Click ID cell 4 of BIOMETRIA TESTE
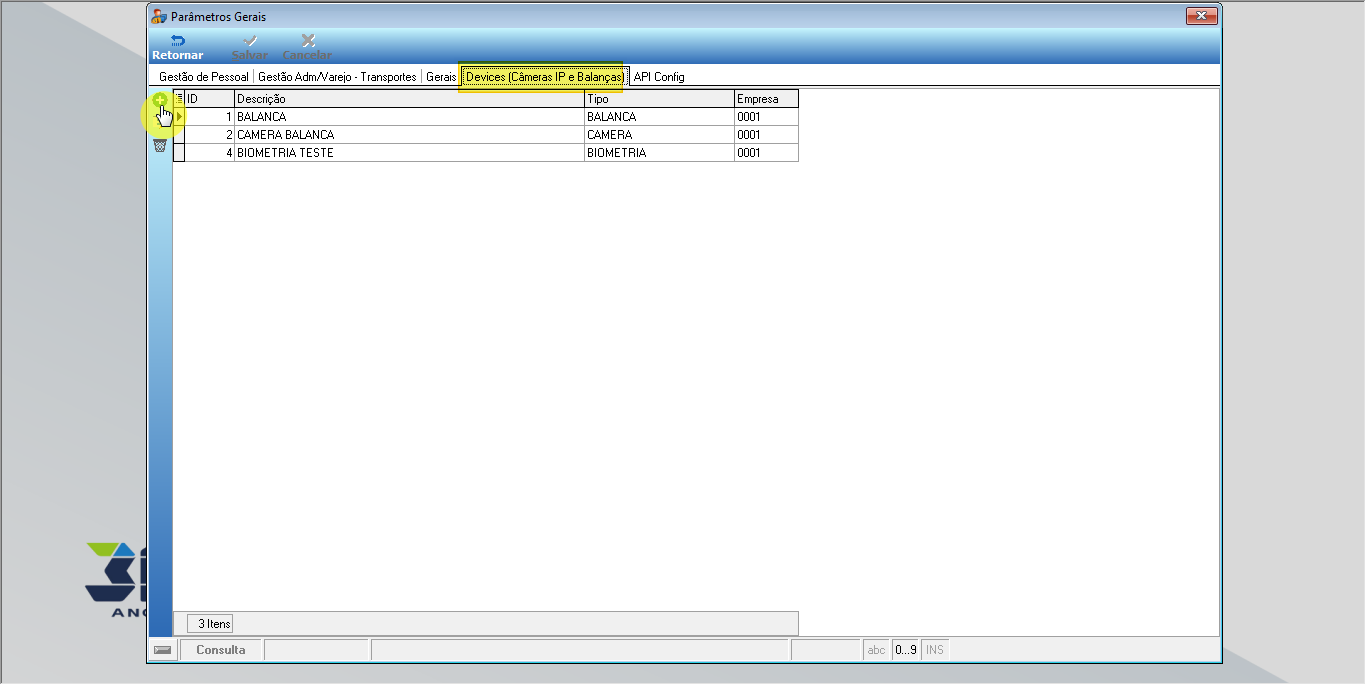The image size is (1366, 685). 210,153
